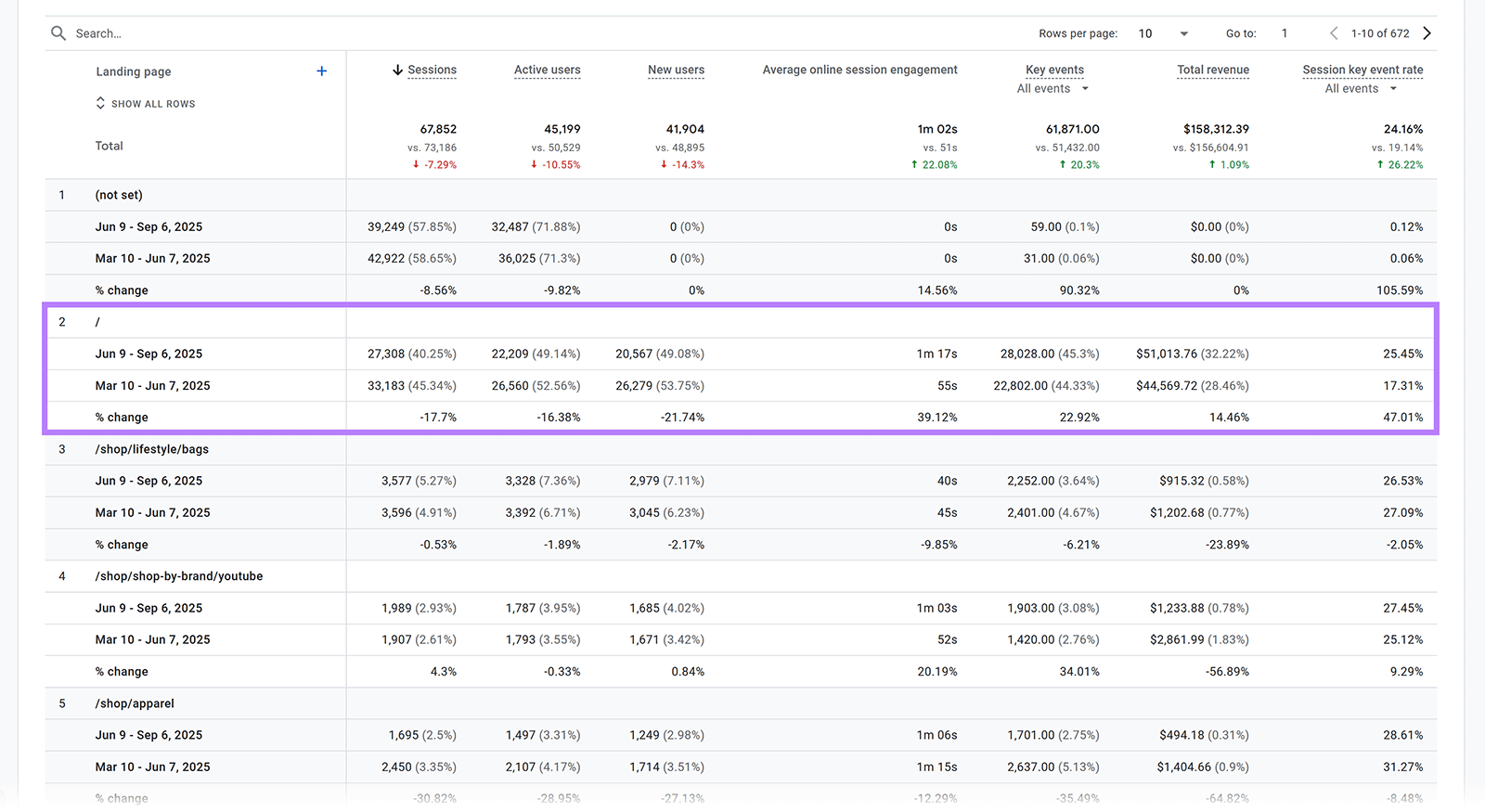1485x812 pixels.
Task: Open the Rows per page dropdown
Action: tap(1163, 33)
